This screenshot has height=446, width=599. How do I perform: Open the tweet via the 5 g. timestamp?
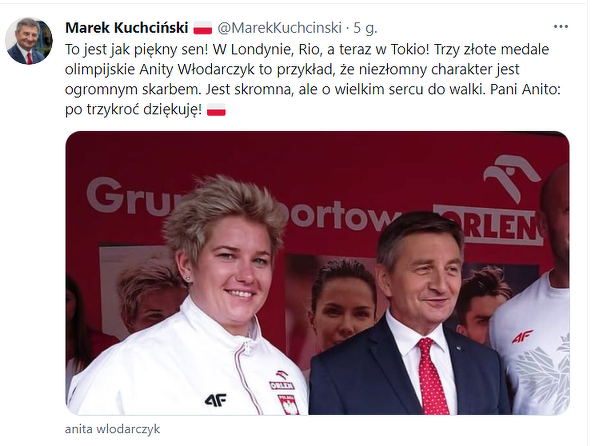click(x=365, y=28)
